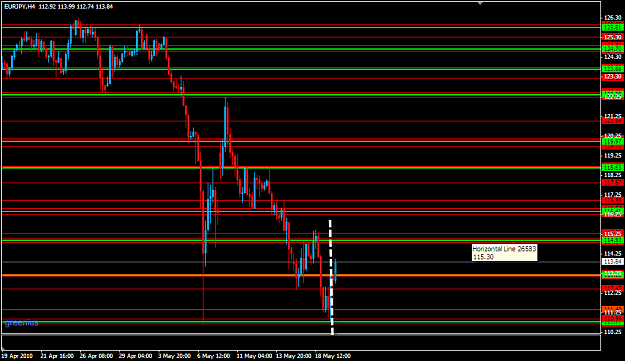This screenshot has height=361, width=625.
Task: Click the chart shift triangle marker at top
Action: coord(480,3)
